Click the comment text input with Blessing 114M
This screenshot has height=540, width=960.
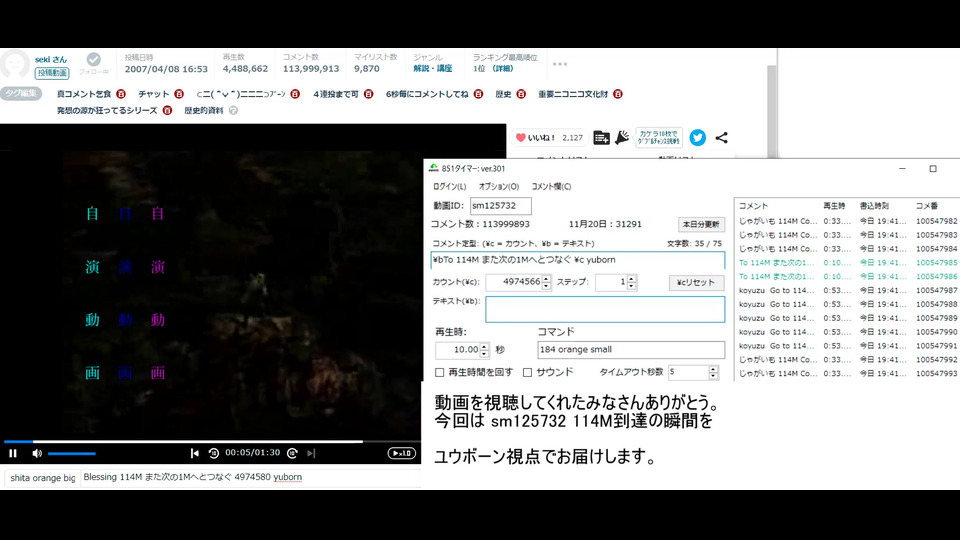pyautogui.click(x=250, y=478)
